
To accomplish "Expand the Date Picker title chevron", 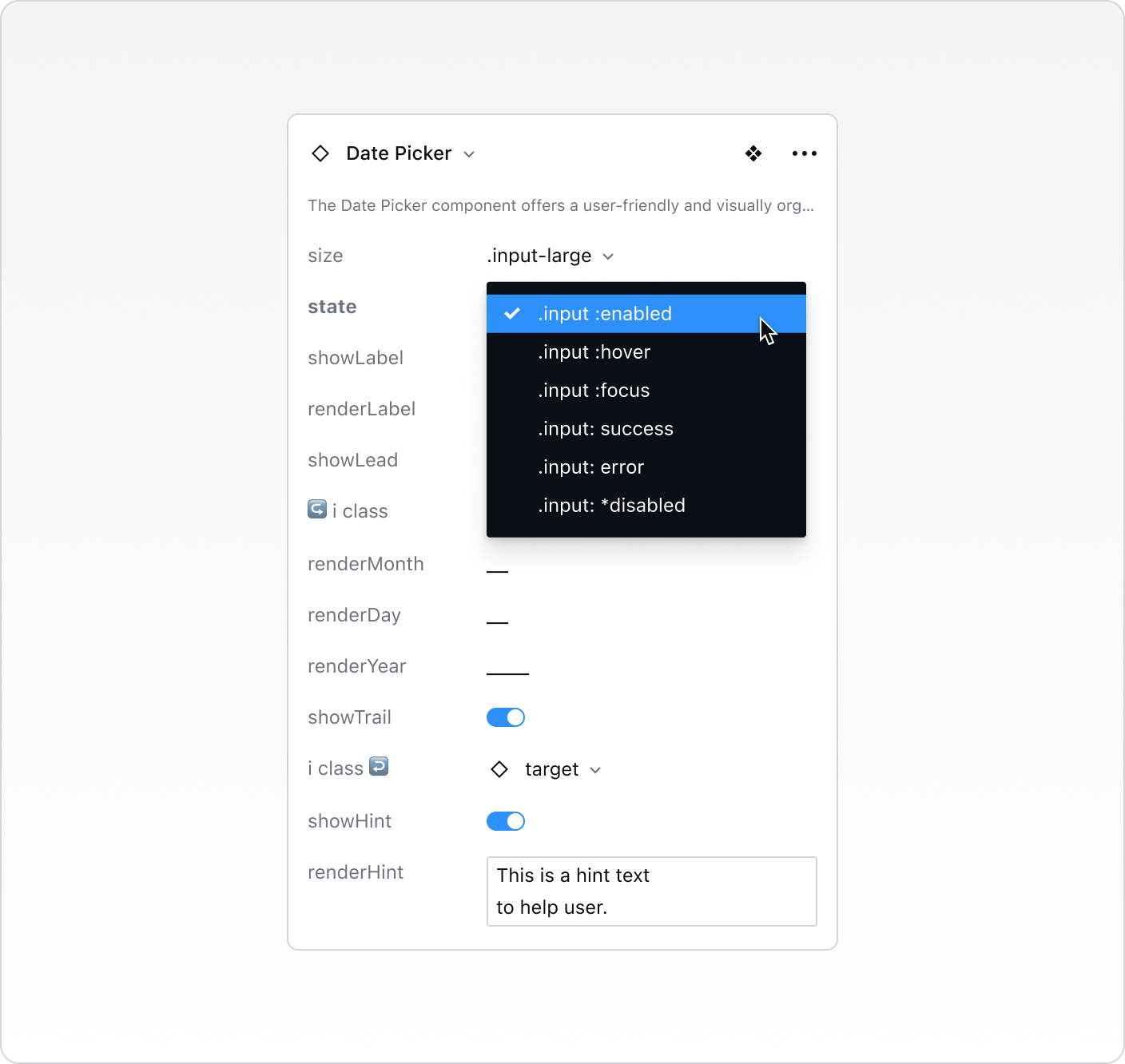I will click(x=470, y=154).
